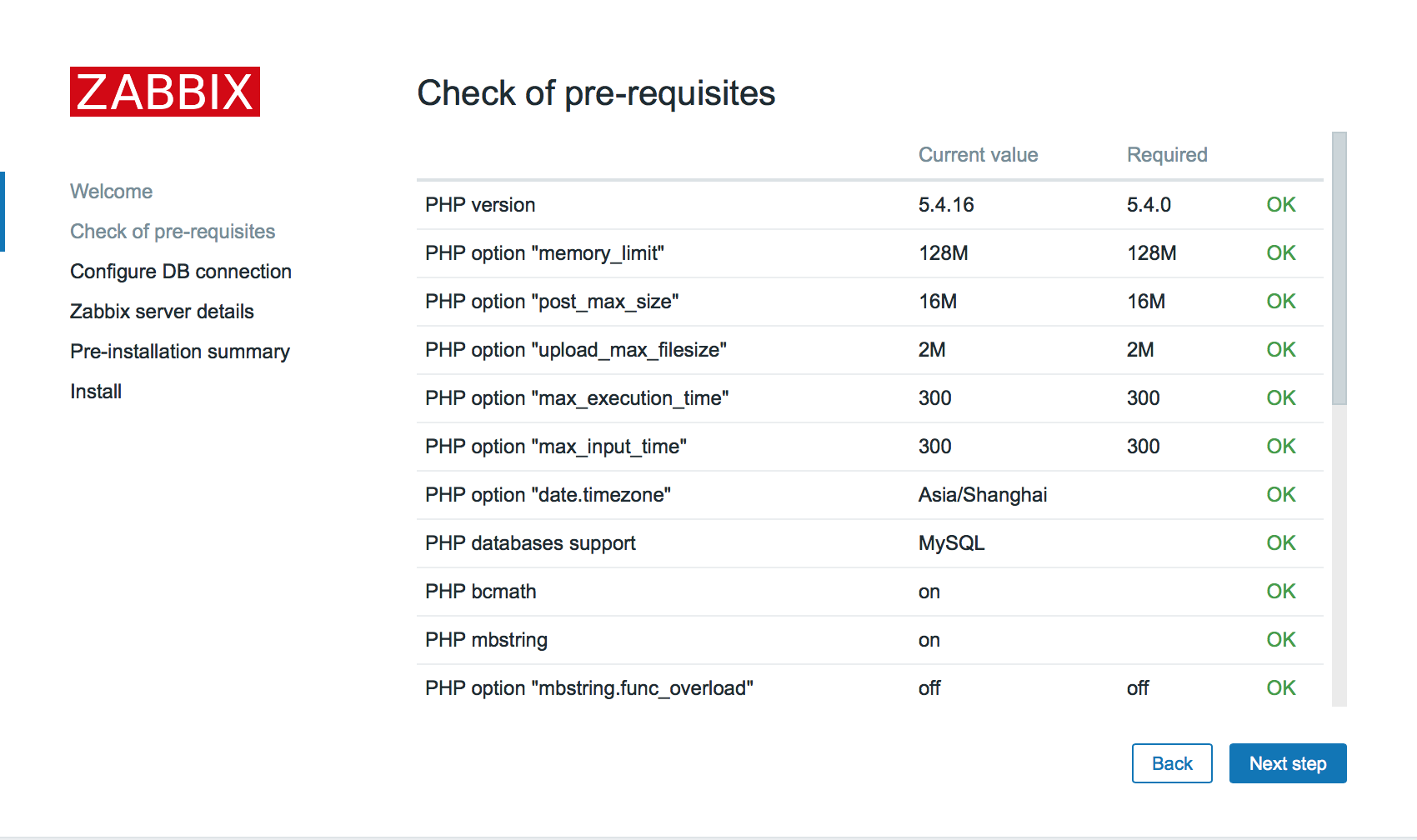Open Pre-installation summary step
This screenshot has height=840, width=1417.
pos(180,352)
